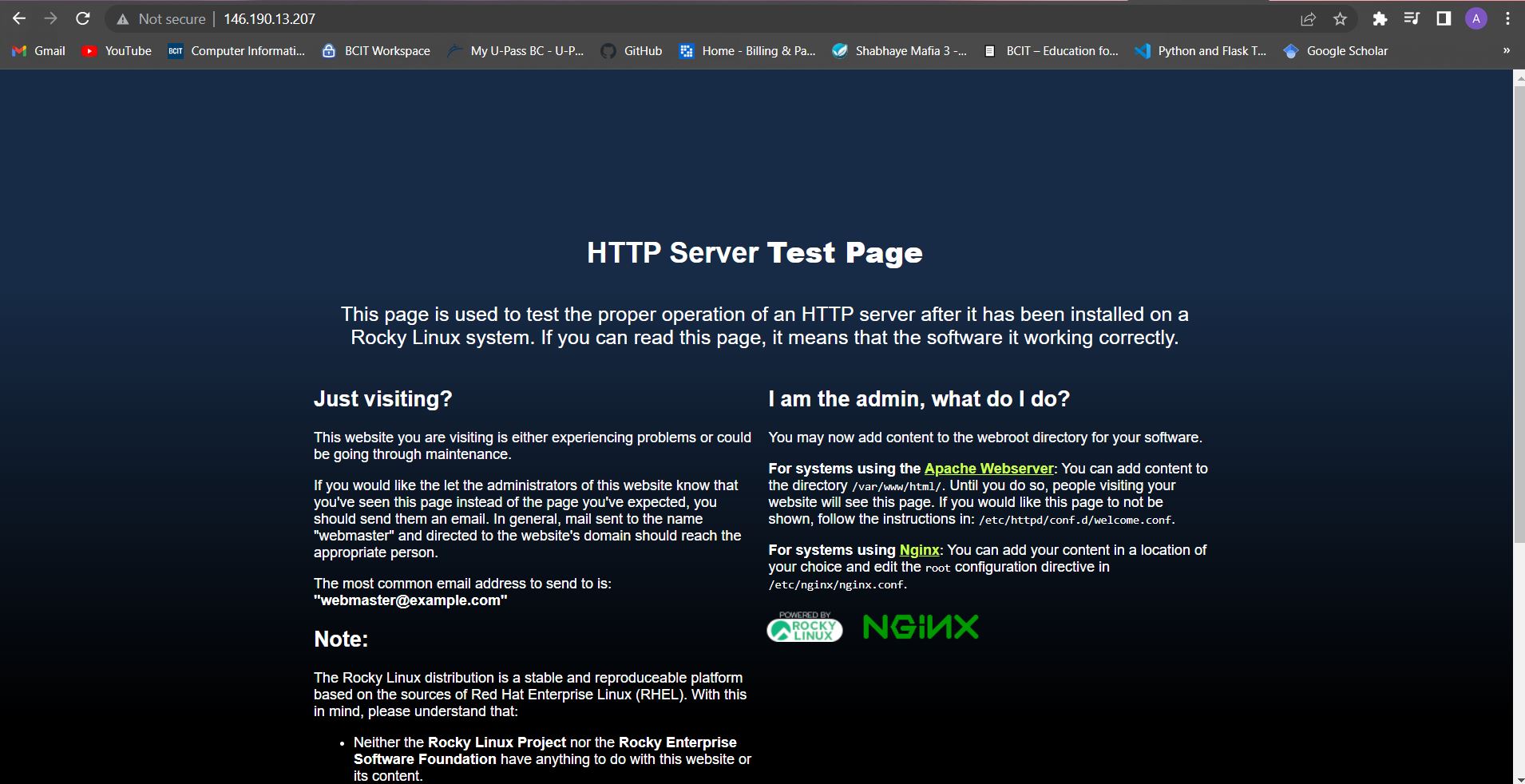1525x784 pixels.
Task: Click the vertical scrollbar thumb
Action: click(x=1519, y=313)
